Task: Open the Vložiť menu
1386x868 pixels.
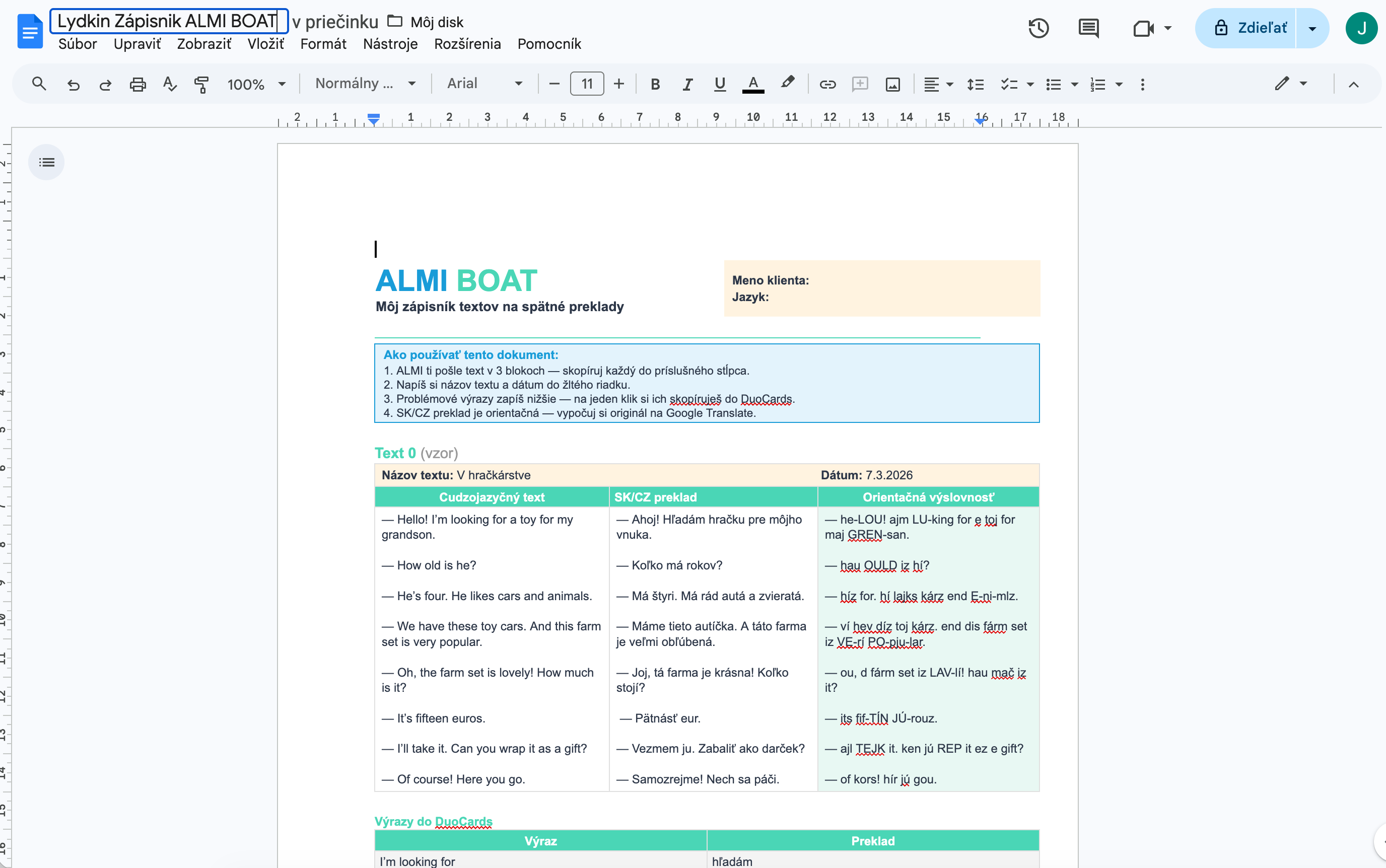Action: tap(265, 44)
